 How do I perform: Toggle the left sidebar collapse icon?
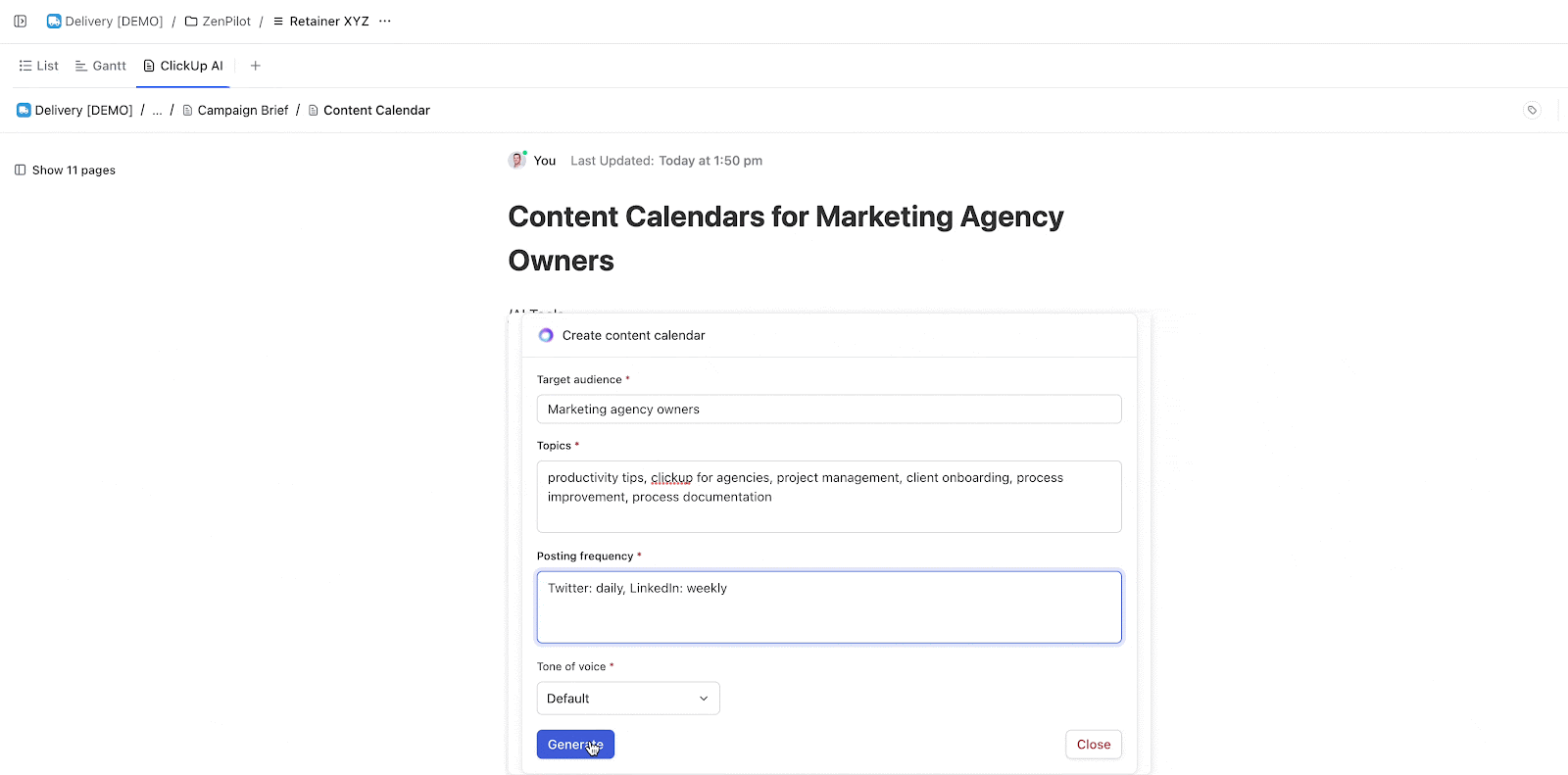(x=20, y=21)
